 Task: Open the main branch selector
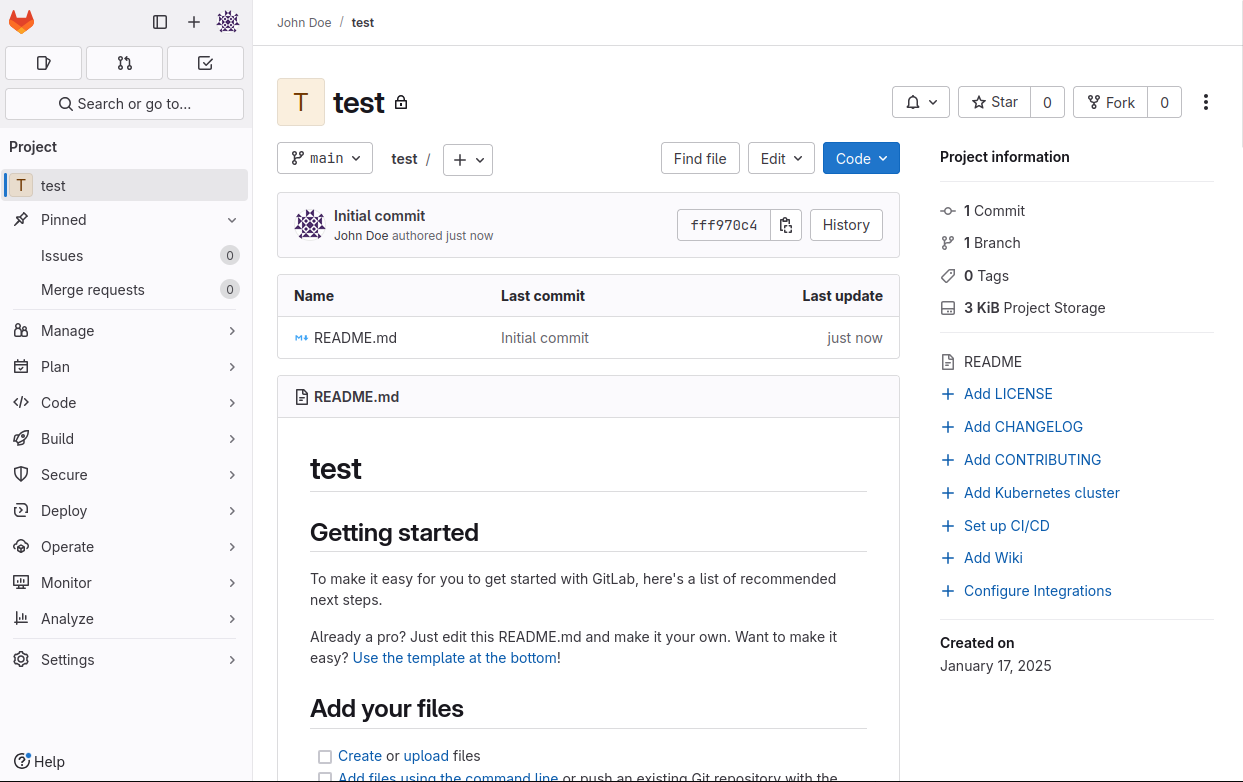coord(325,158)
